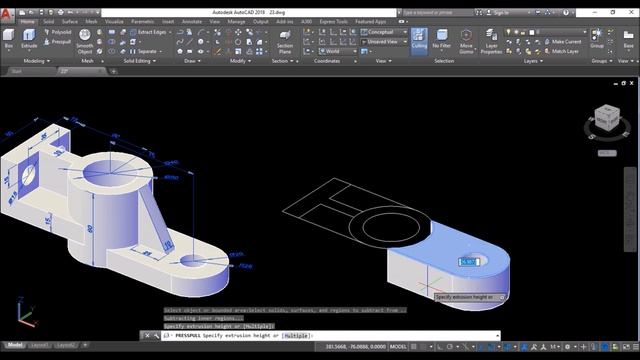Screen dimensions: 640x360
Task: Open workspace switching gear in status bar
Action: pyautogui.click(x=567, y=347)
